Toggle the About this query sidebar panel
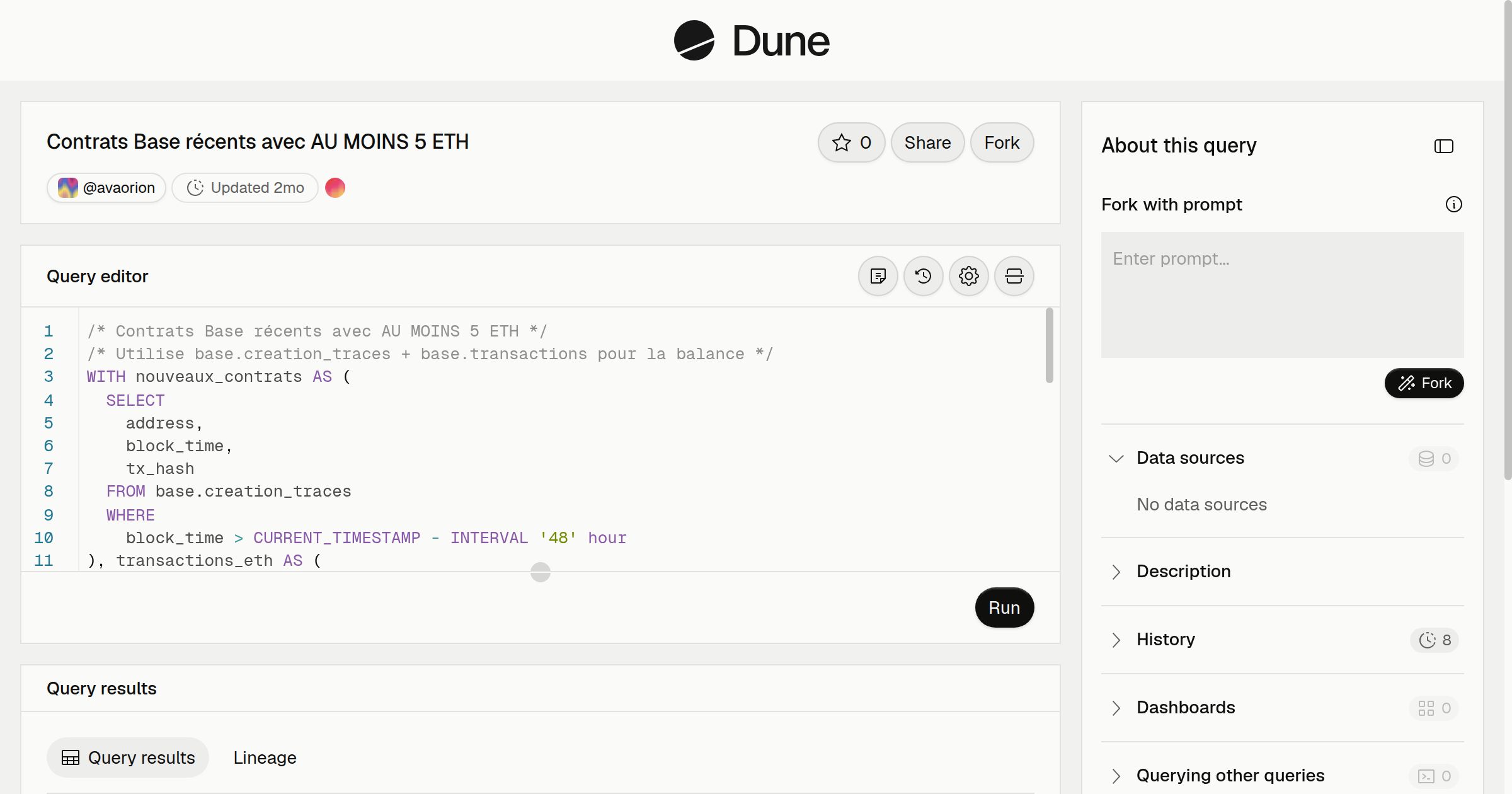The image size is (1512, 794). click(x=1444, y=146)
